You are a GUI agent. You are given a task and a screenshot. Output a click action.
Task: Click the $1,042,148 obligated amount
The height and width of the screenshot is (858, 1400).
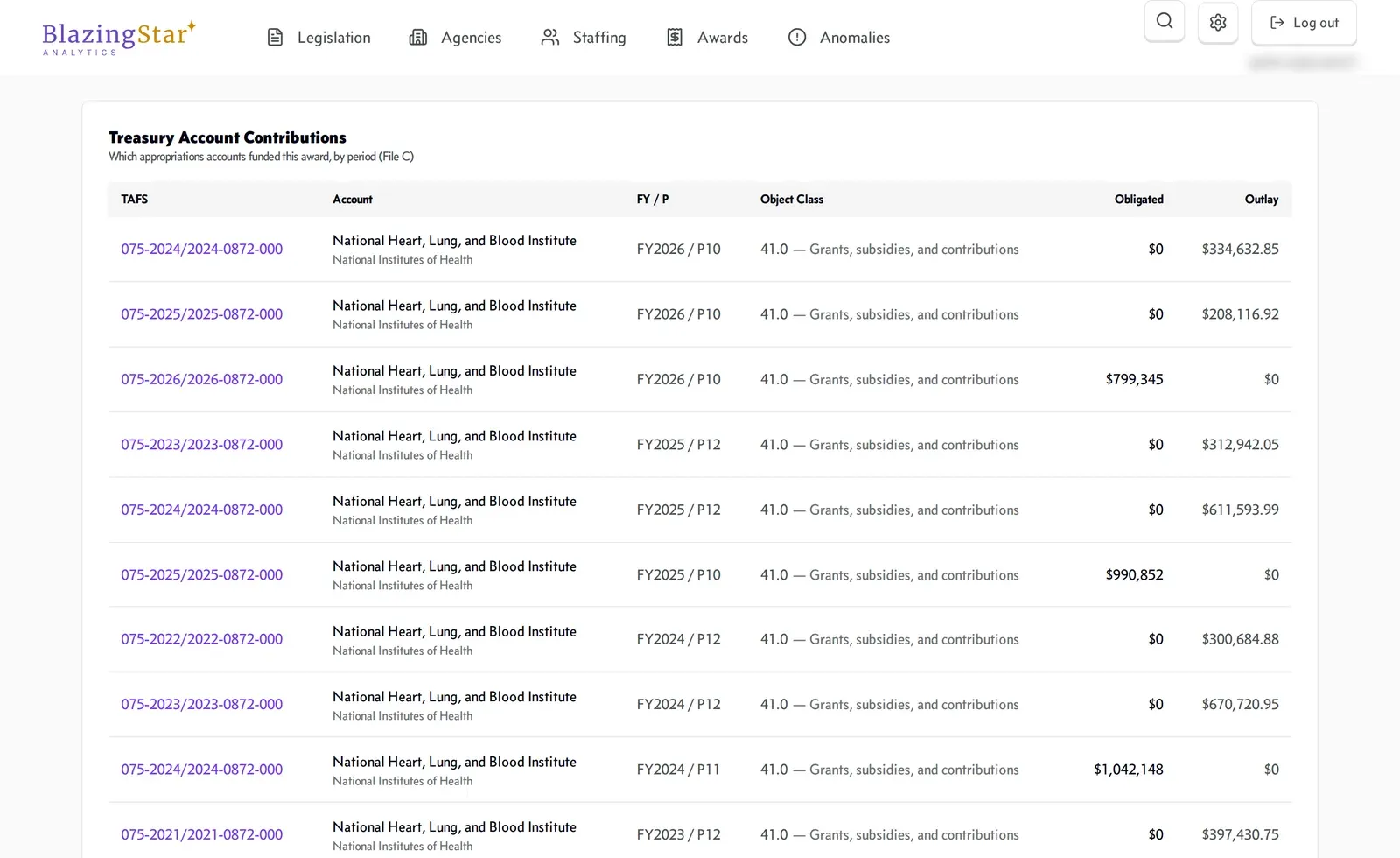1129,770
